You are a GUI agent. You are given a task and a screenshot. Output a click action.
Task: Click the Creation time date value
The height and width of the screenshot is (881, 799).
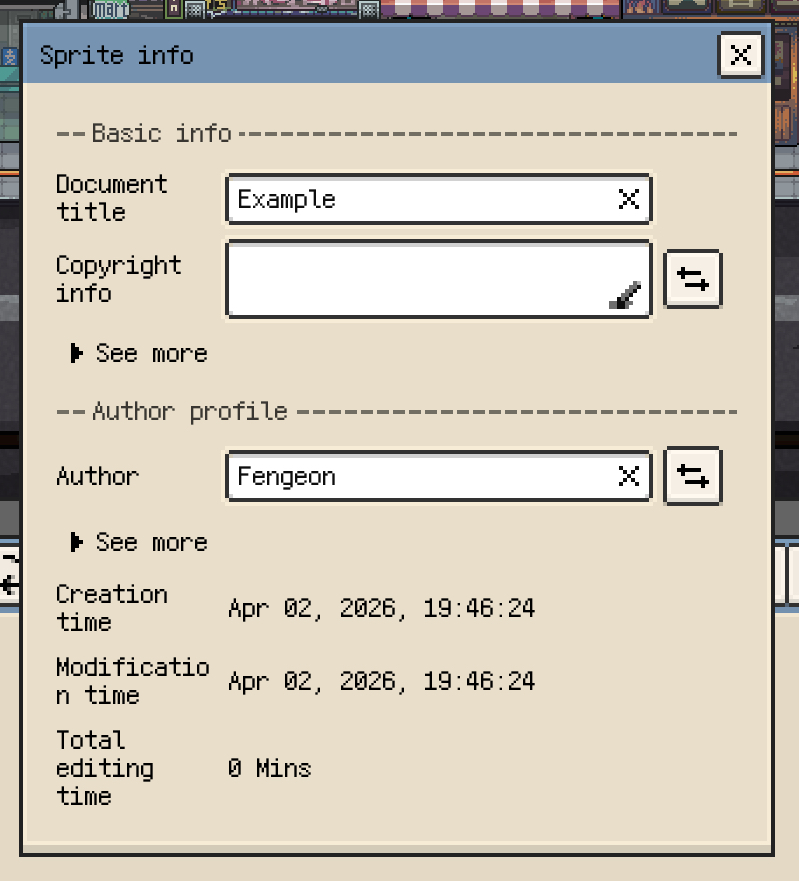click(381, 608)
